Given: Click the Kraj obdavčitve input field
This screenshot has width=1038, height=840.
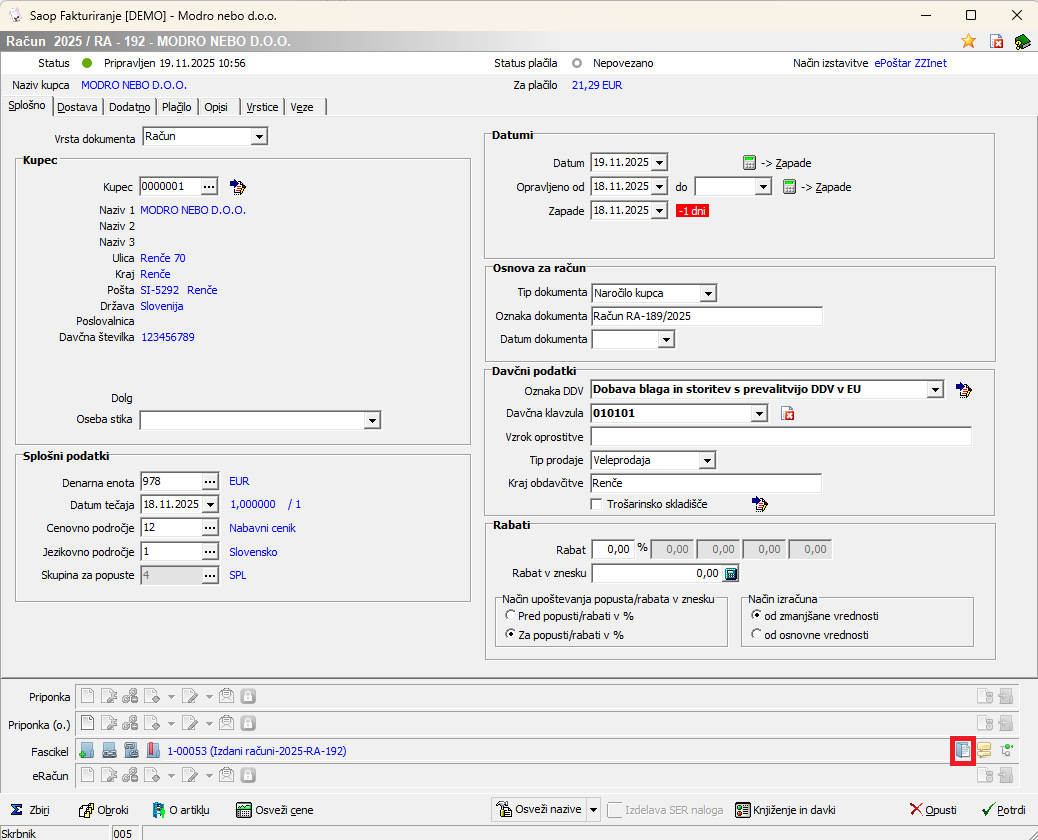Looking at the screenshot, I should coord(706,484).
